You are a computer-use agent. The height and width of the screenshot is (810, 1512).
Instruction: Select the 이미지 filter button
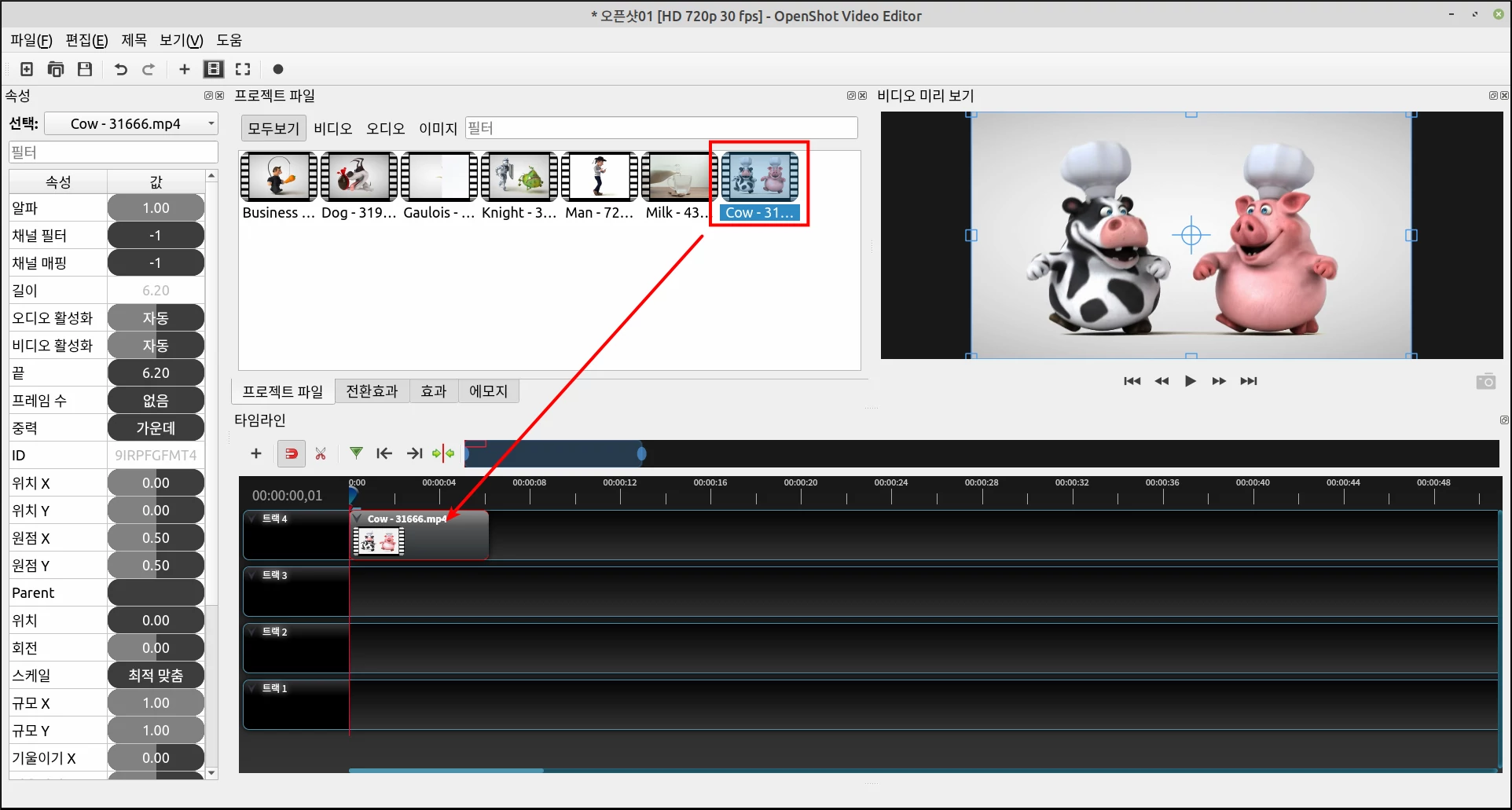pyautogui.click(x=439, y=128)
